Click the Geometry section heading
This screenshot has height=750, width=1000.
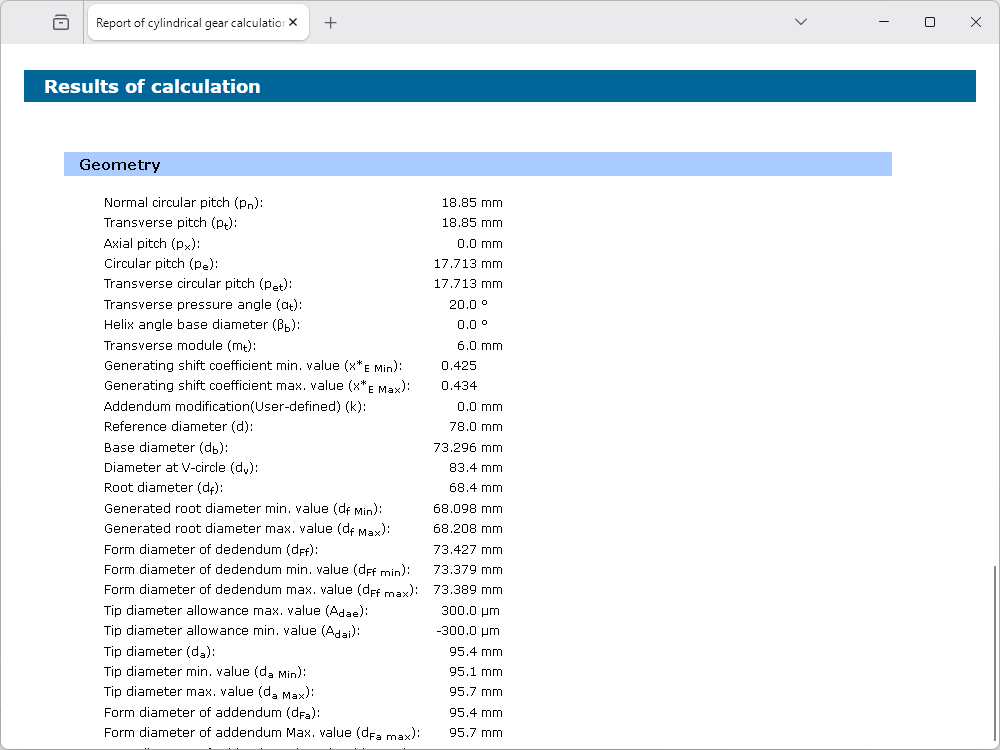point(120,165)
